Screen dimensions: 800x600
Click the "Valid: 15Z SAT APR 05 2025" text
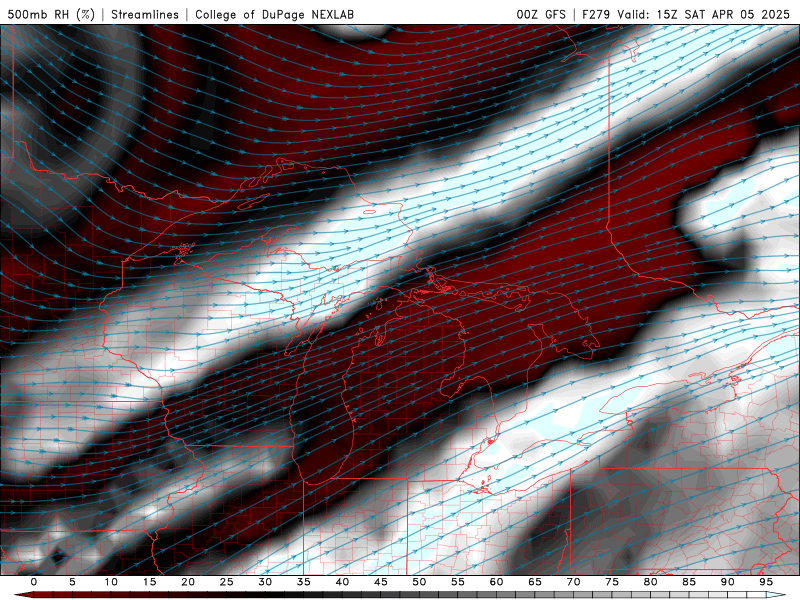tap(704, 14)
